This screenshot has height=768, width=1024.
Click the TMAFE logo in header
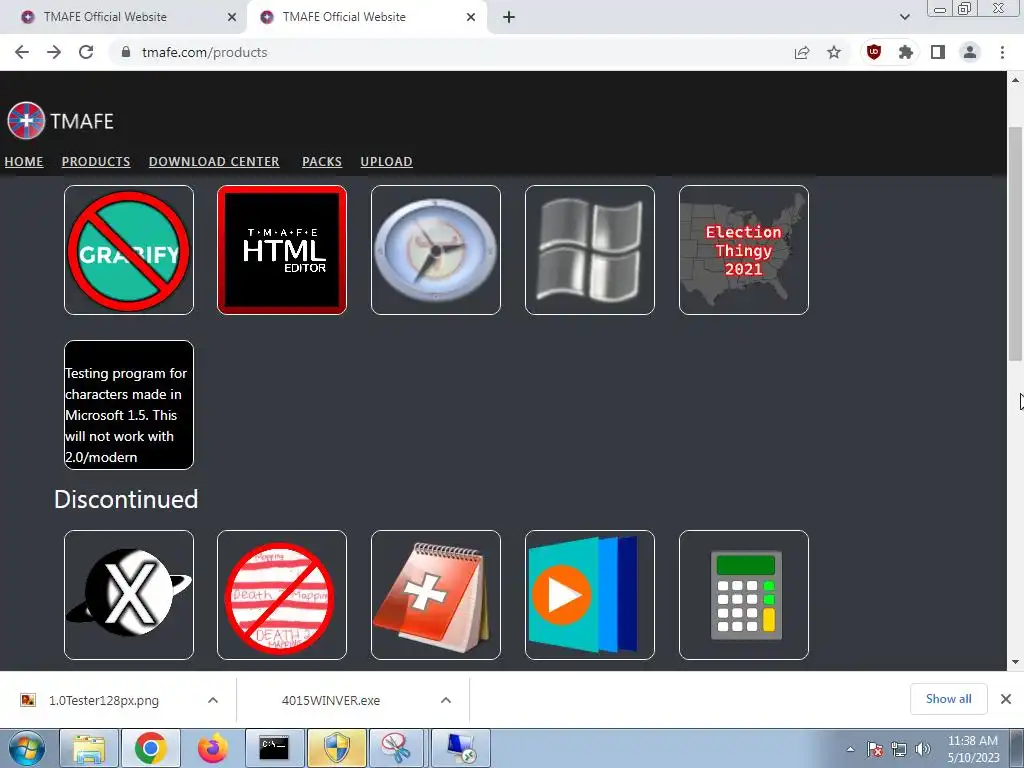point(60,121)
